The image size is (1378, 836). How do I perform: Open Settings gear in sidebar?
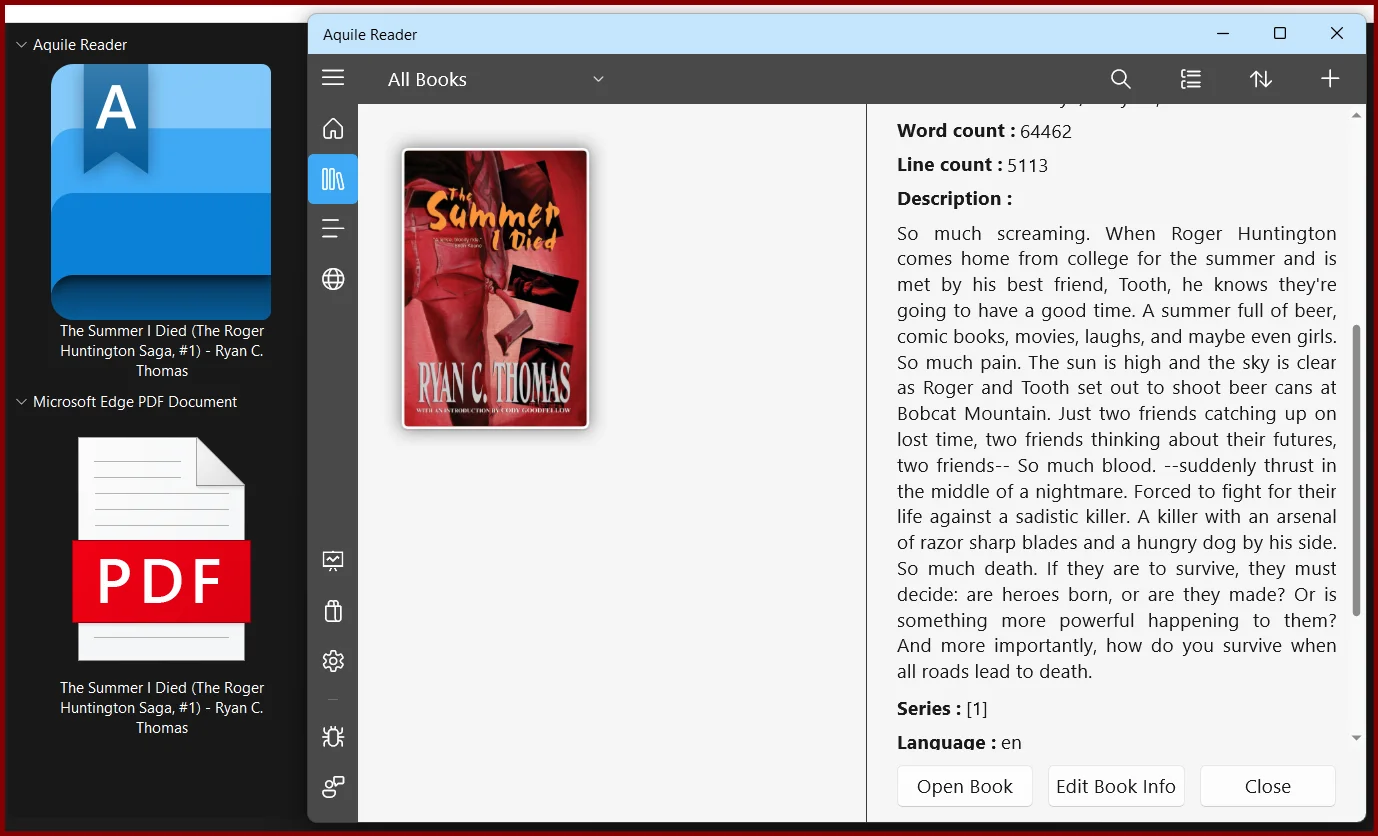pos(333,661)
